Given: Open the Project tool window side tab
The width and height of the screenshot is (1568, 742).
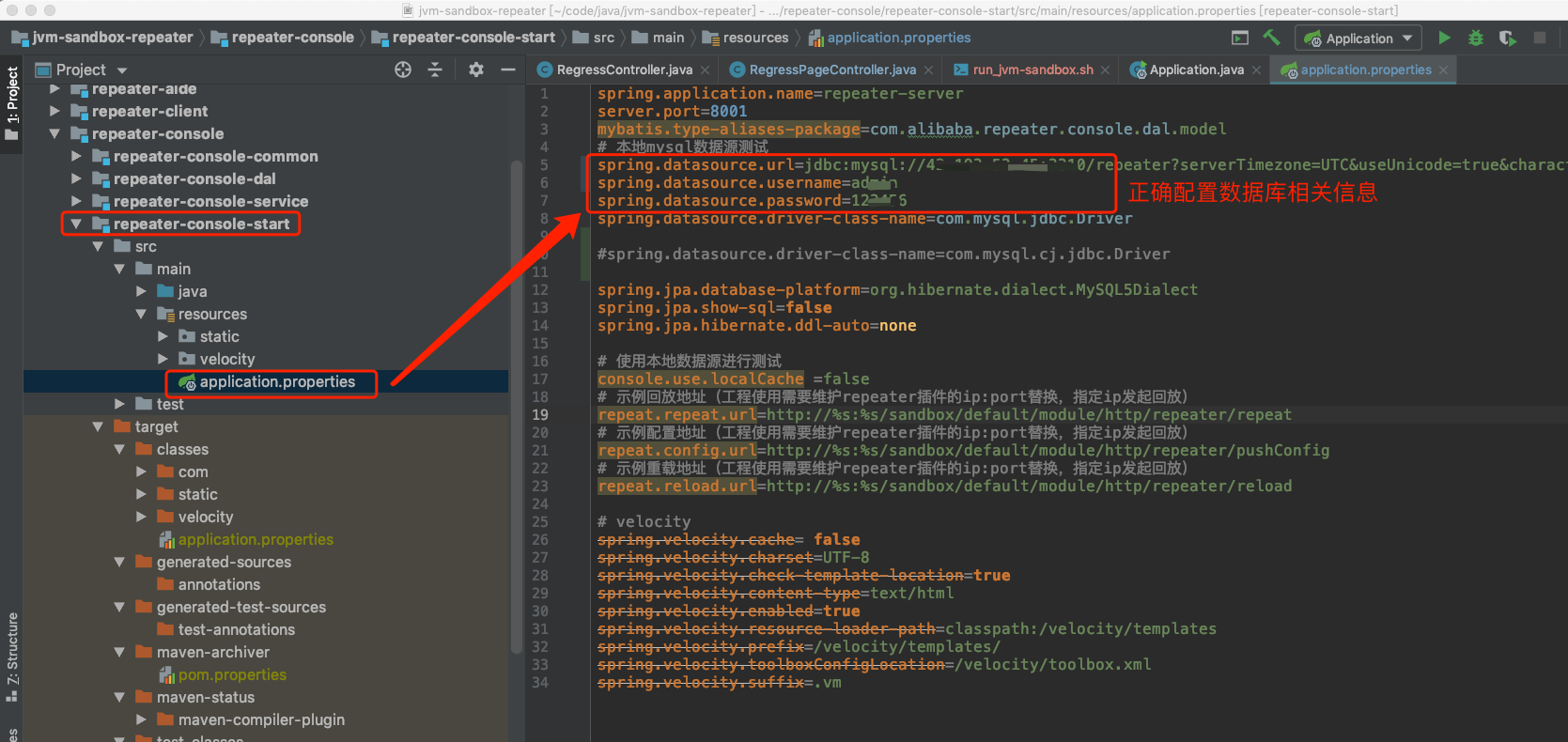Looking at the screenshot, I should 11,102.
